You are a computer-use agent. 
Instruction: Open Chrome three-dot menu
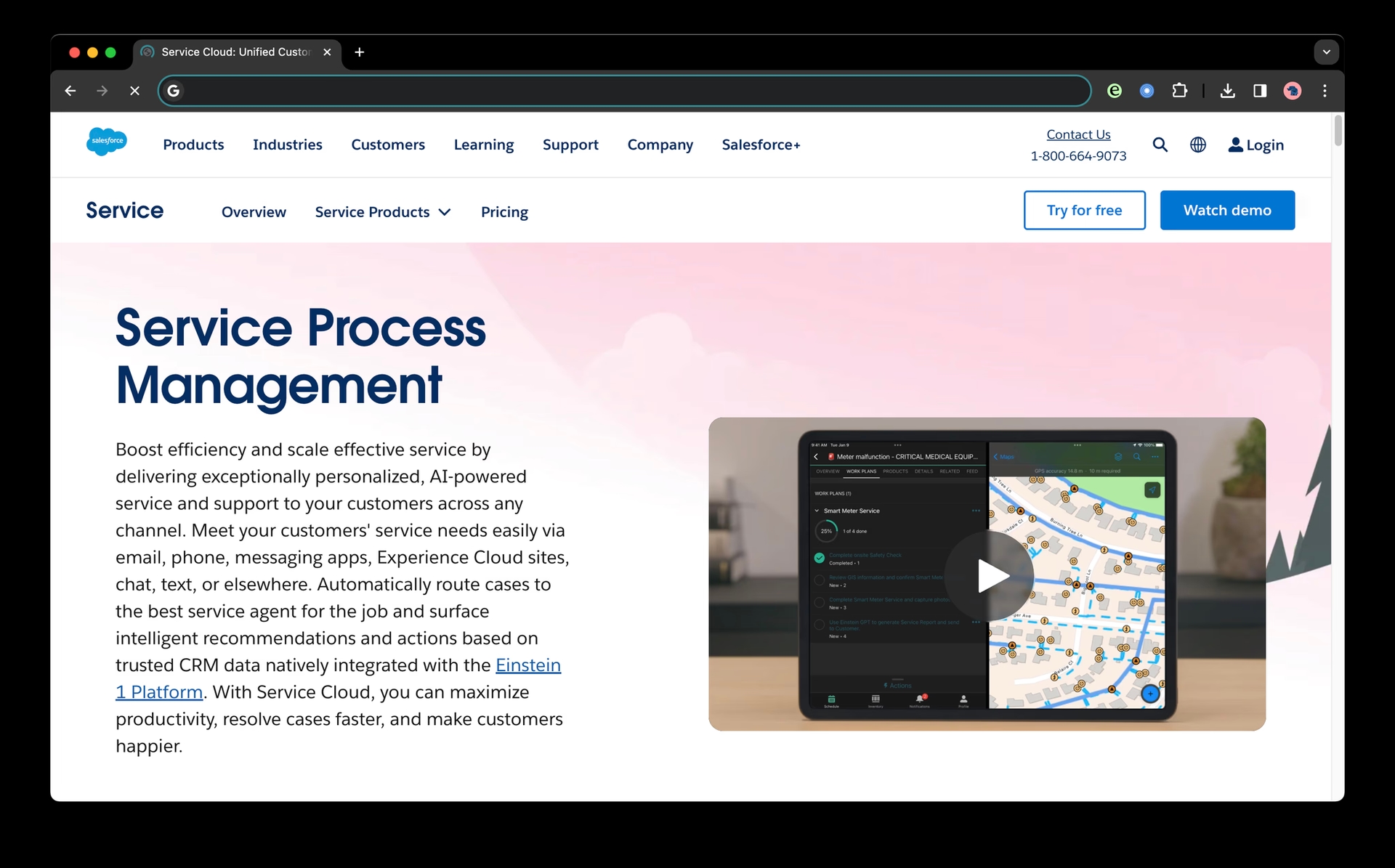click(1325, 91)
